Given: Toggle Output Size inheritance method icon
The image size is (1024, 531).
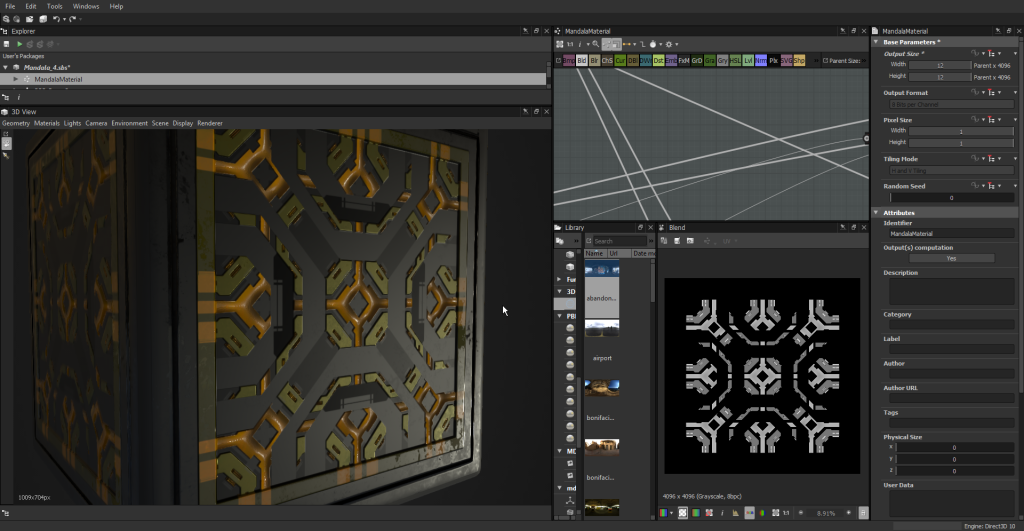Looking at the screenshot, I should [x=991, y=54].
